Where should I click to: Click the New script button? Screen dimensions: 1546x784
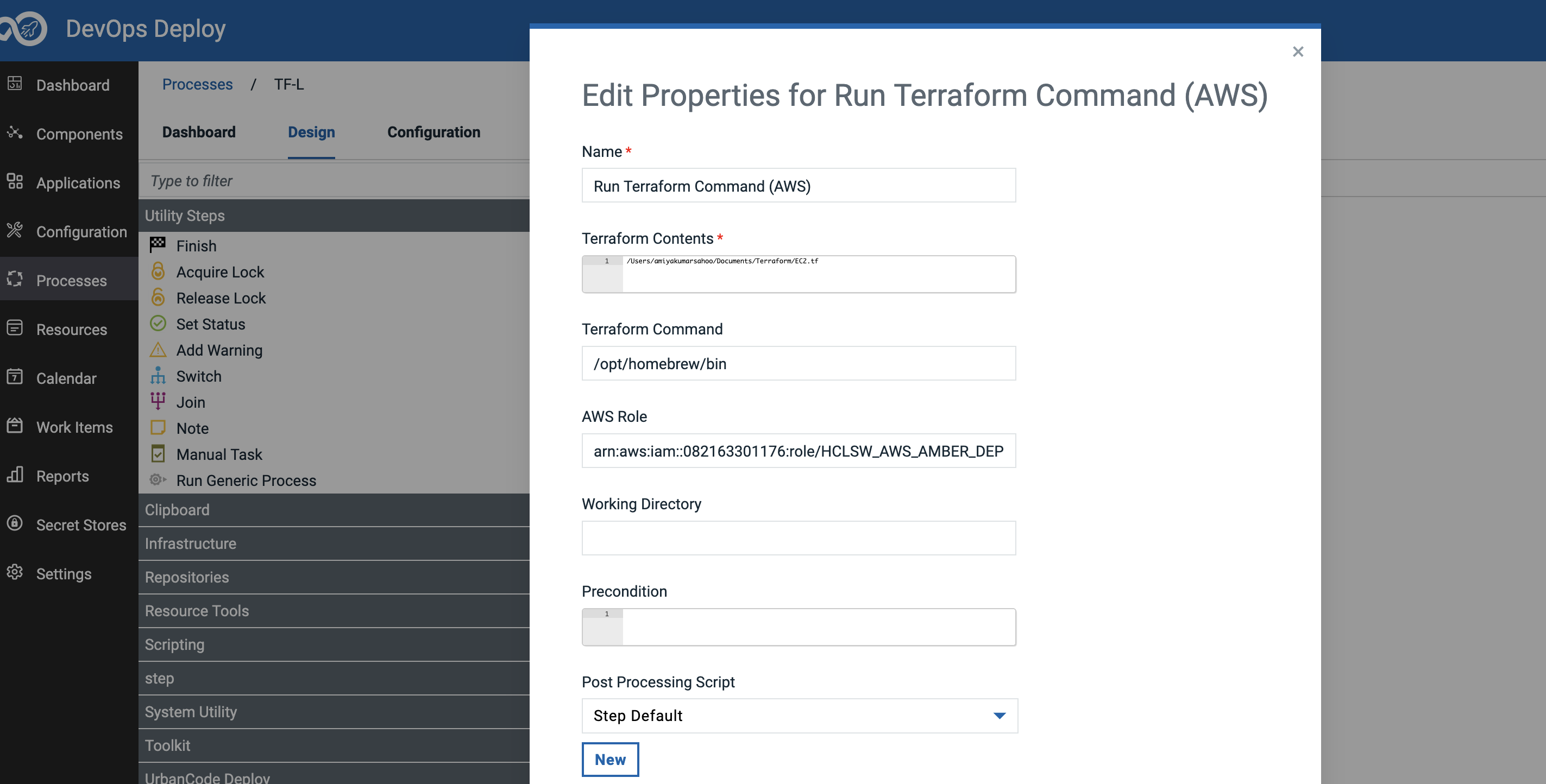click(609, 760)
